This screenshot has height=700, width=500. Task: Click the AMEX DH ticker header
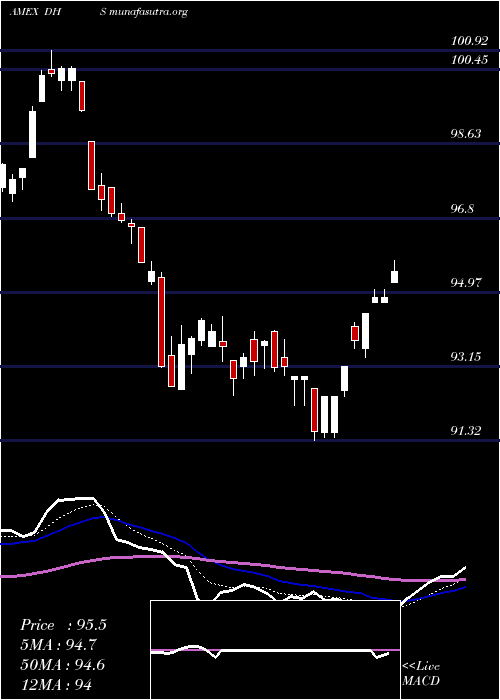pos(35,12)
